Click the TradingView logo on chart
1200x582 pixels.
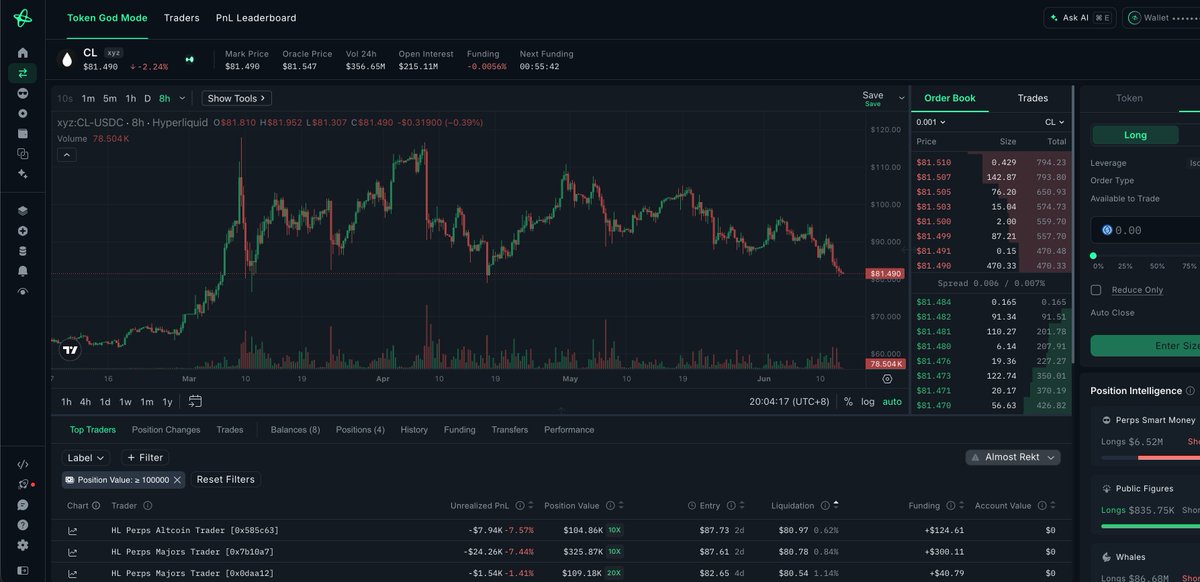click(x=69, y=349)
